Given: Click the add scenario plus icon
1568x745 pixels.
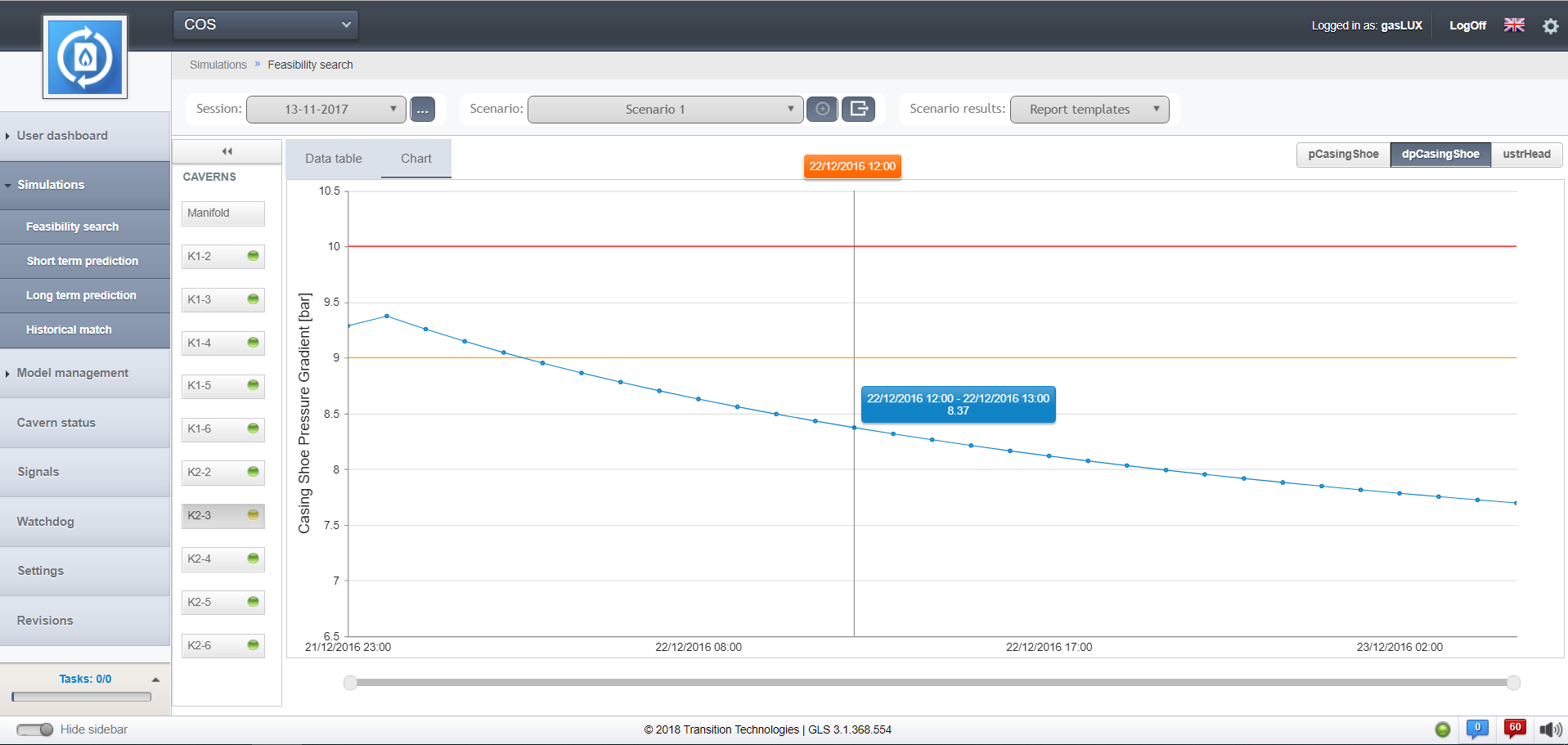Looking at the screenshot, I should (822, 109).
